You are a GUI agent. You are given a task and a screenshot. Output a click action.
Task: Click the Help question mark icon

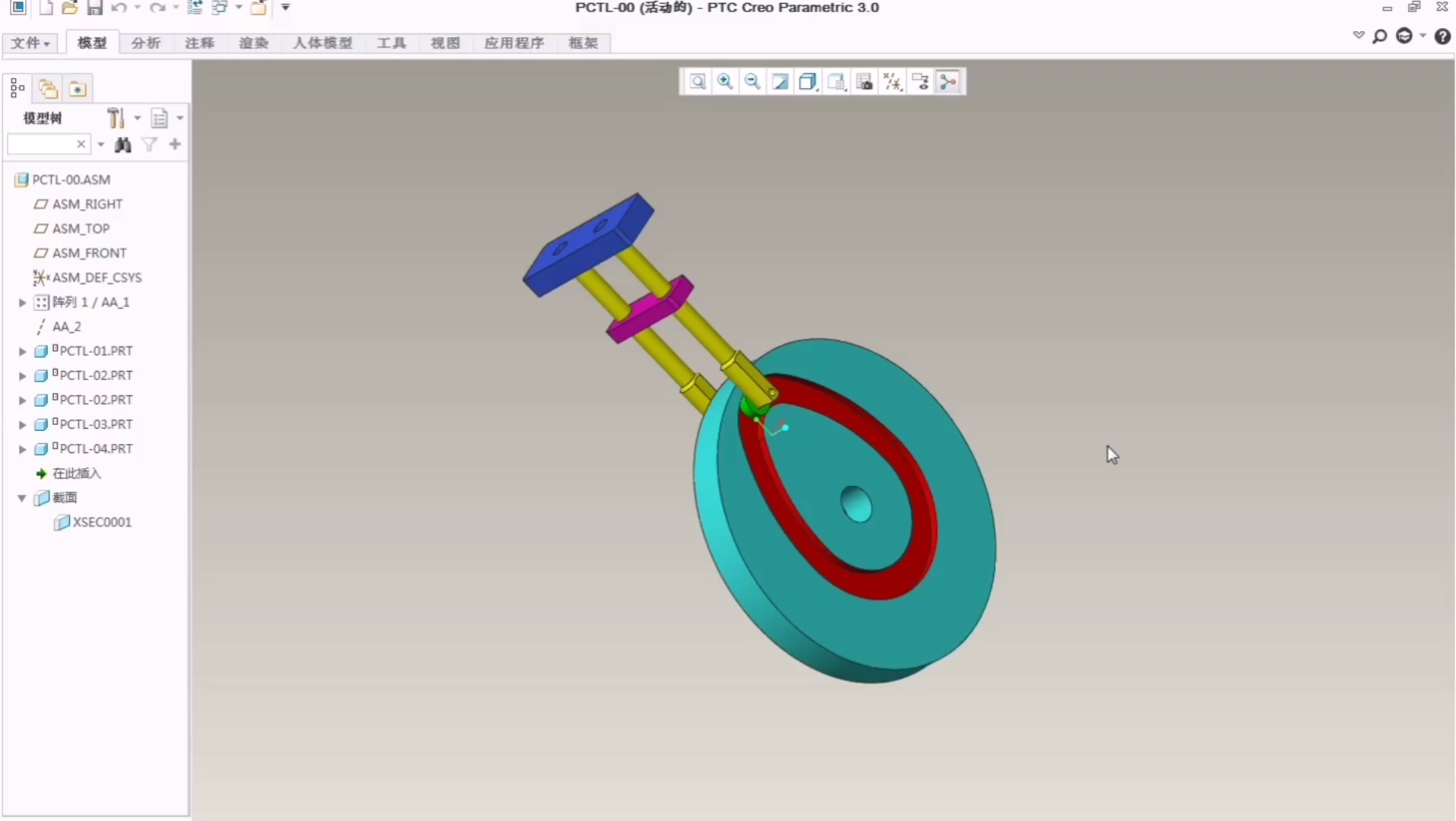(1442, 36)
